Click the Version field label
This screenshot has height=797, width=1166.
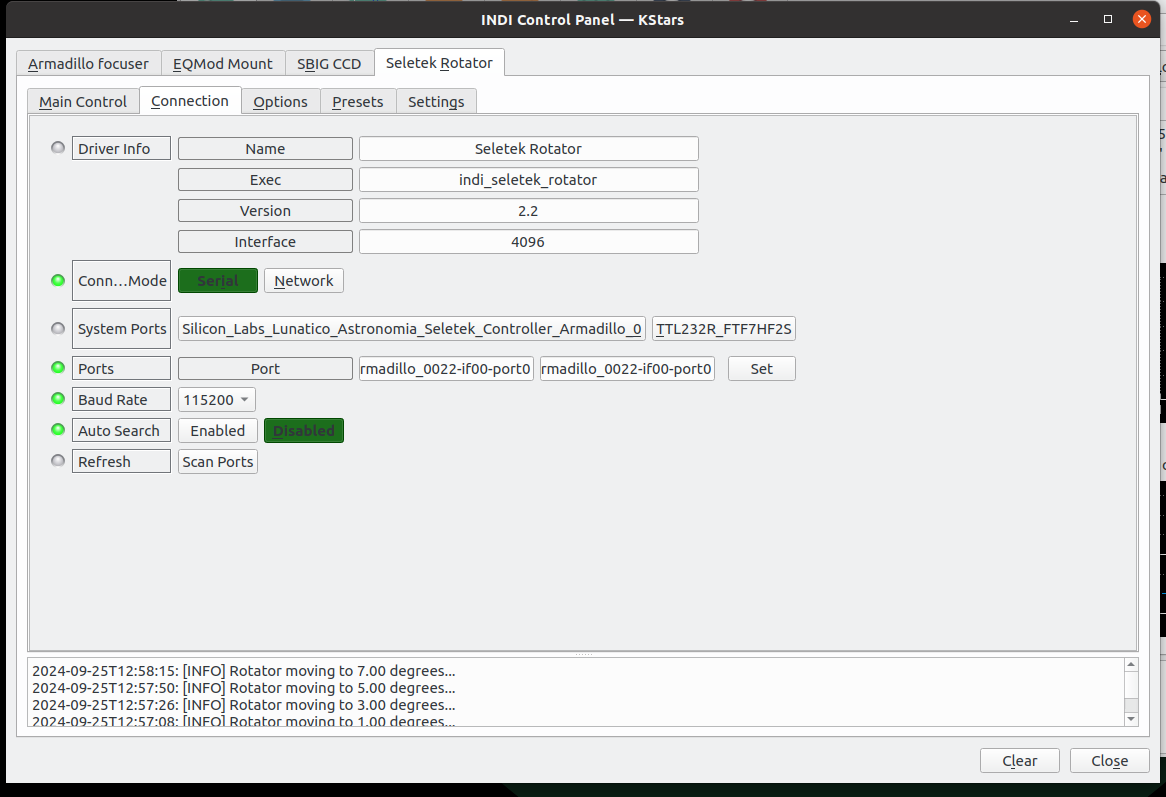point(265,211)
